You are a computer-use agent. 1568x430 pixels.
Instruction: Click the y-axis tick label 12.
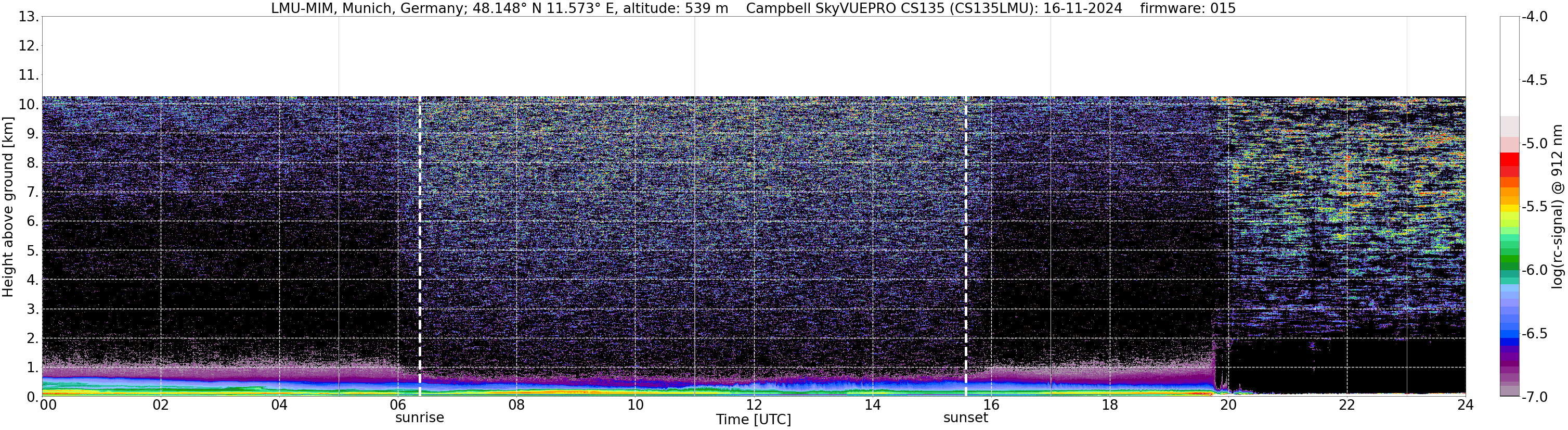(x=29, y=46)
